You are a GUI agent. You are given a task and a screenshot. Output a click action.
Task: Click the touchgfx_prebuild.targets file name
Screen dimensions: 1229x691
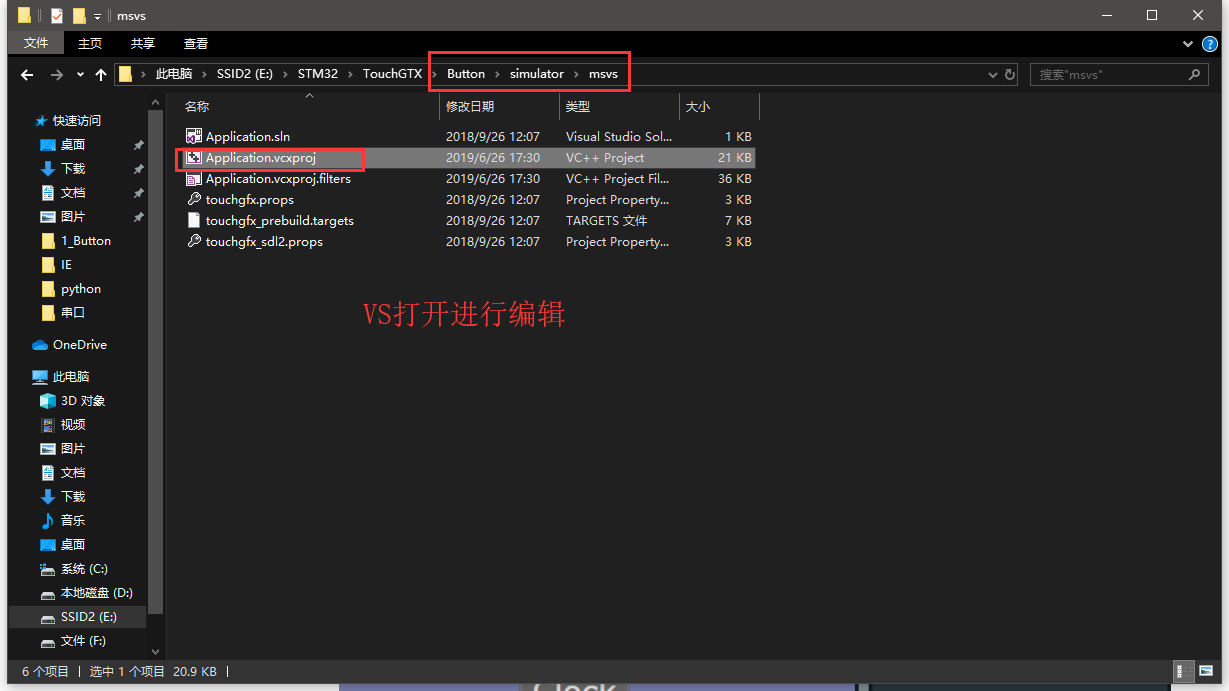280,221
